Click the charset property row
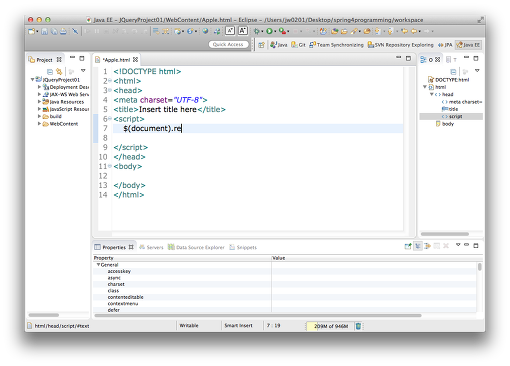The image size is (510, 366). pyautogui.click(x=285, y=284)
